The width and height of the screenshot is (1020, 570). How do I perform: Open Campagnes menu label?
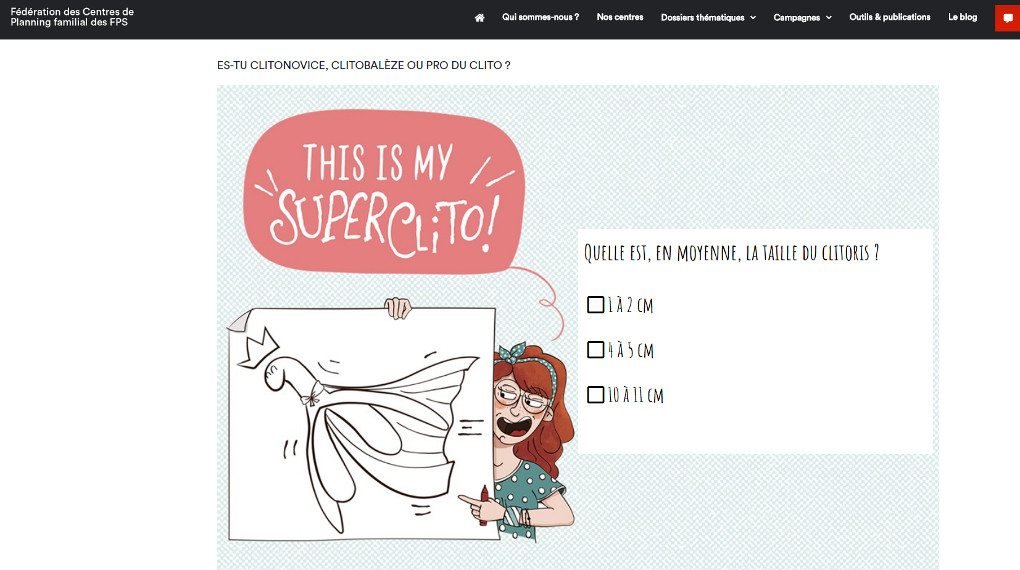tap(796, 18)
